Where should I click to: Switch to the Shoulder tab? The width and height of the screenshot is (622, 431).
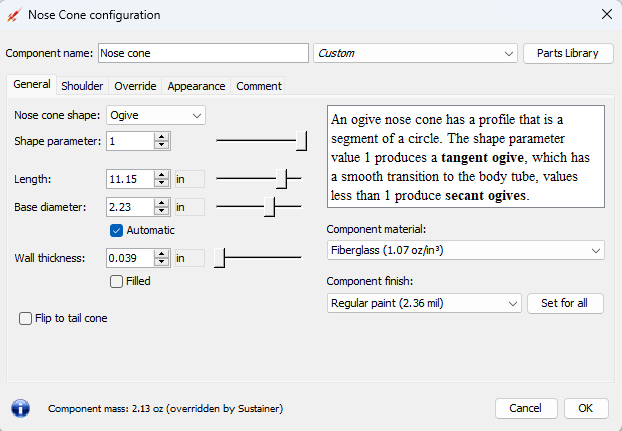coord(82,86)
